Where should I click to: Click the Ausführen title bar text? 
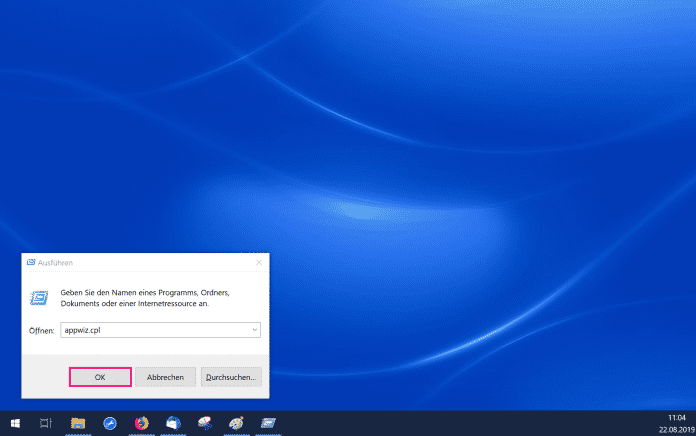52,262
